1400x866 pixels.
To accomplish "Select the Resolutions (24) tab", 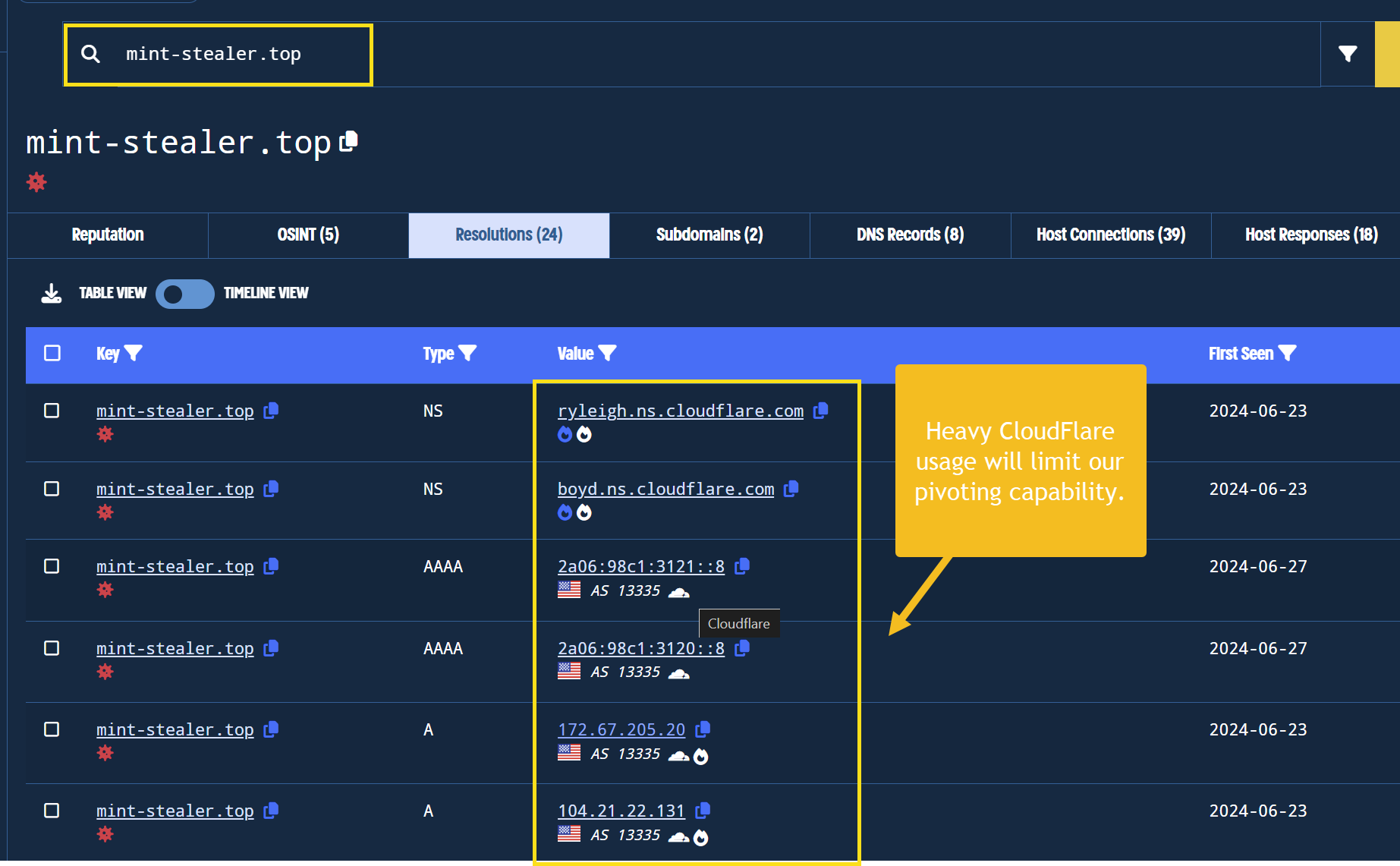I will (x=509, y=235).
